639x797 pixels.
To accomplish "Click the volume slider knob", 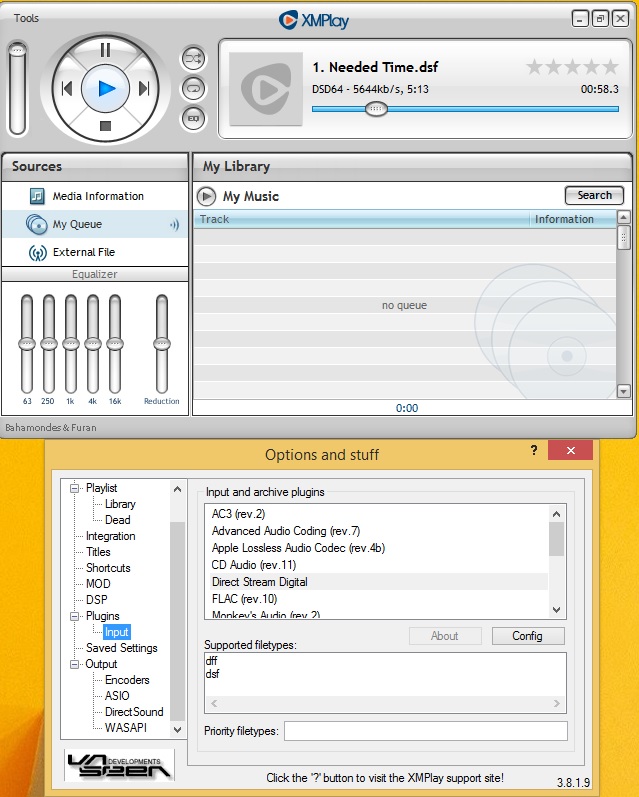I will pyautogui.click(x=18, y=50).
